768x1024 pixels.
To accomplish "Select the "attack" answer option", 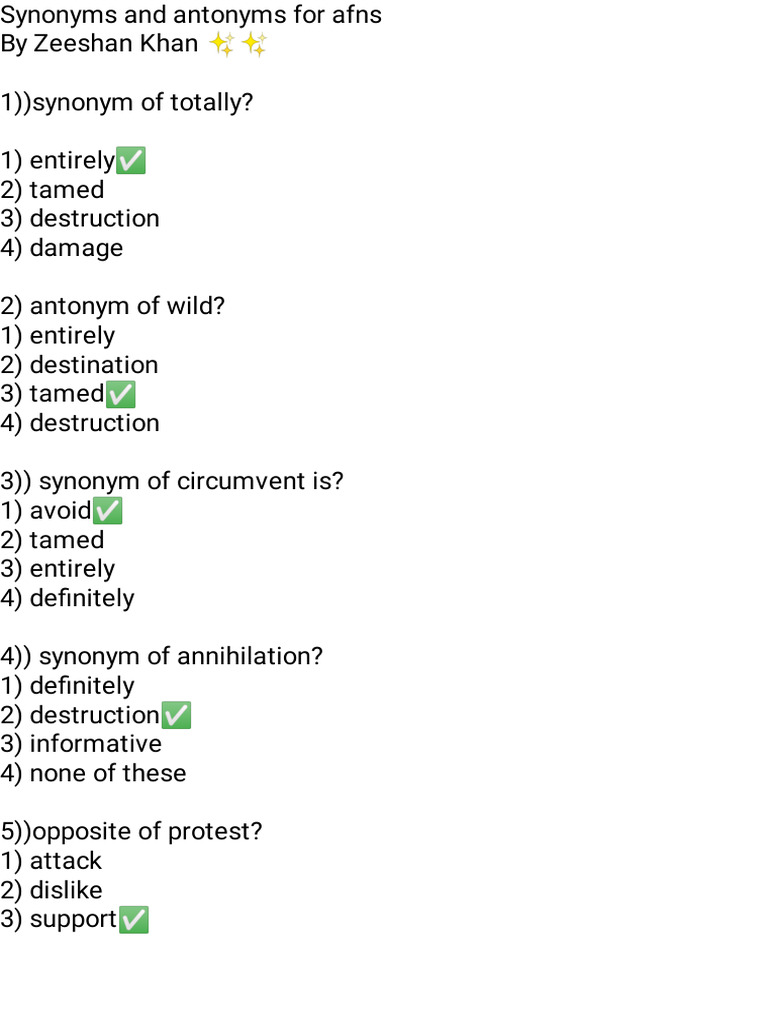I will point(65,861).
